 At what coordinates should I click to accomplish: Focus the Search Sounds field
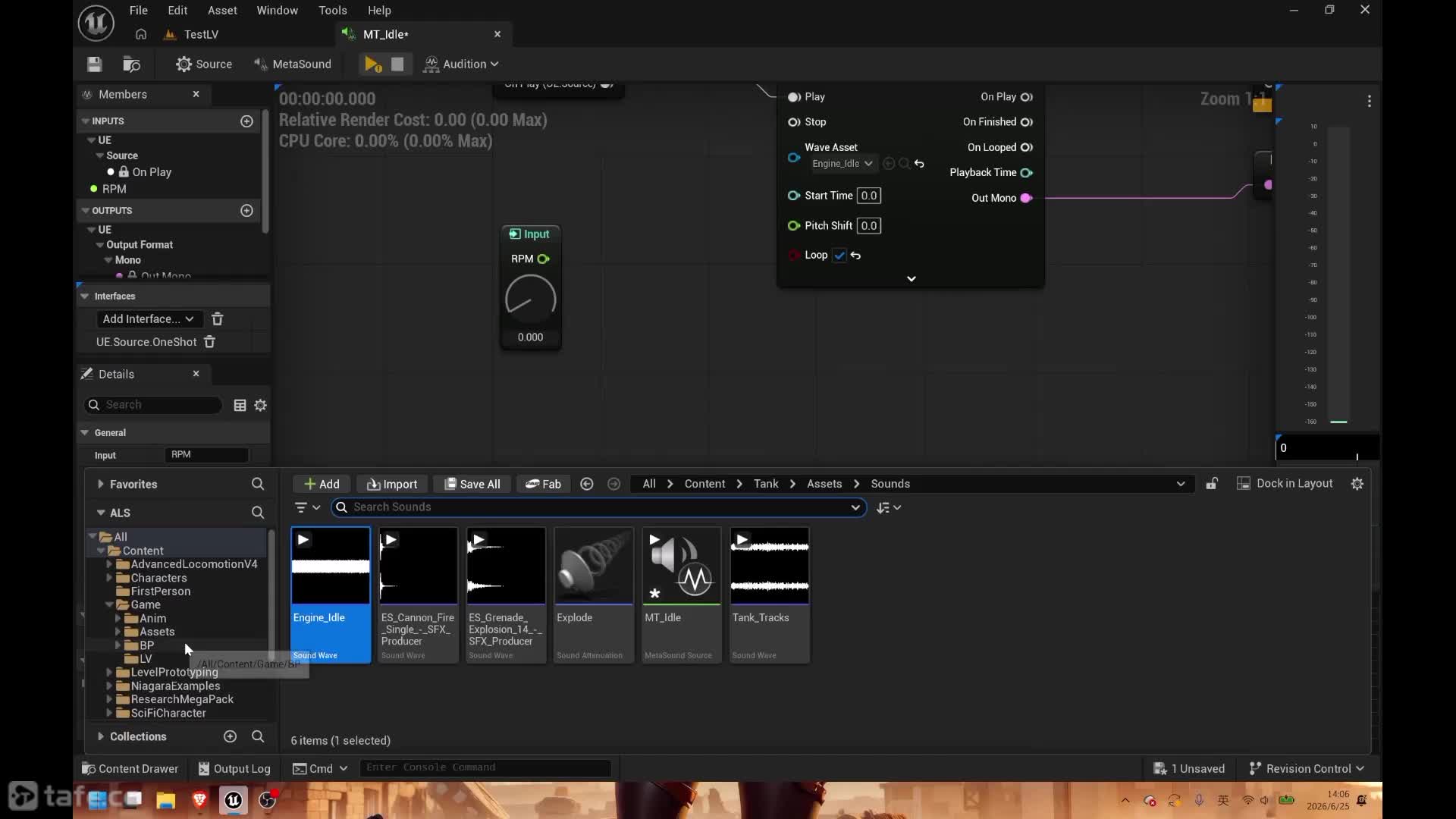pos(599,507)
